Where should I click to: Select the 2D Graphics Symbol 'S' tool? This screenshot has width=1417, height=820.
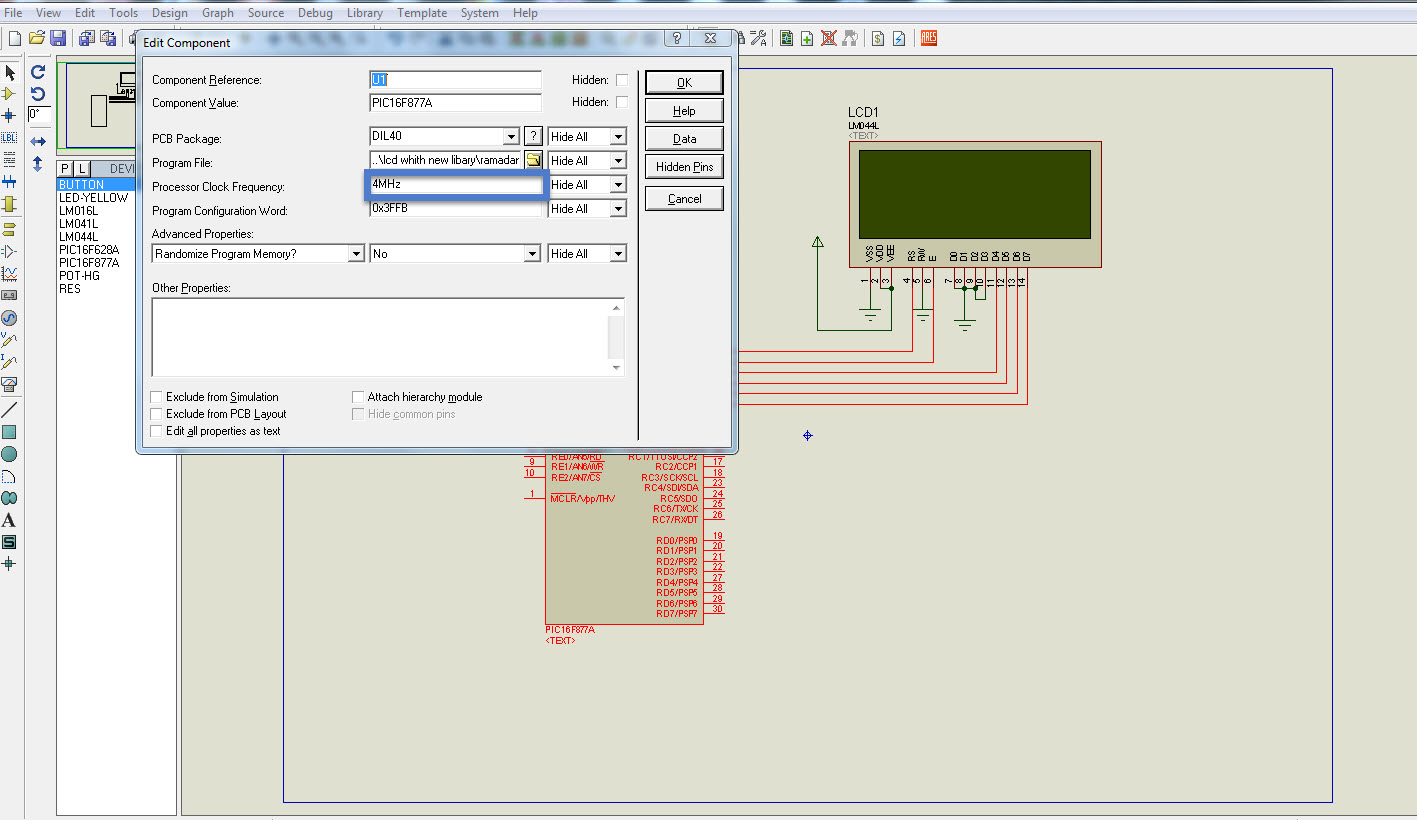point(10,542)
